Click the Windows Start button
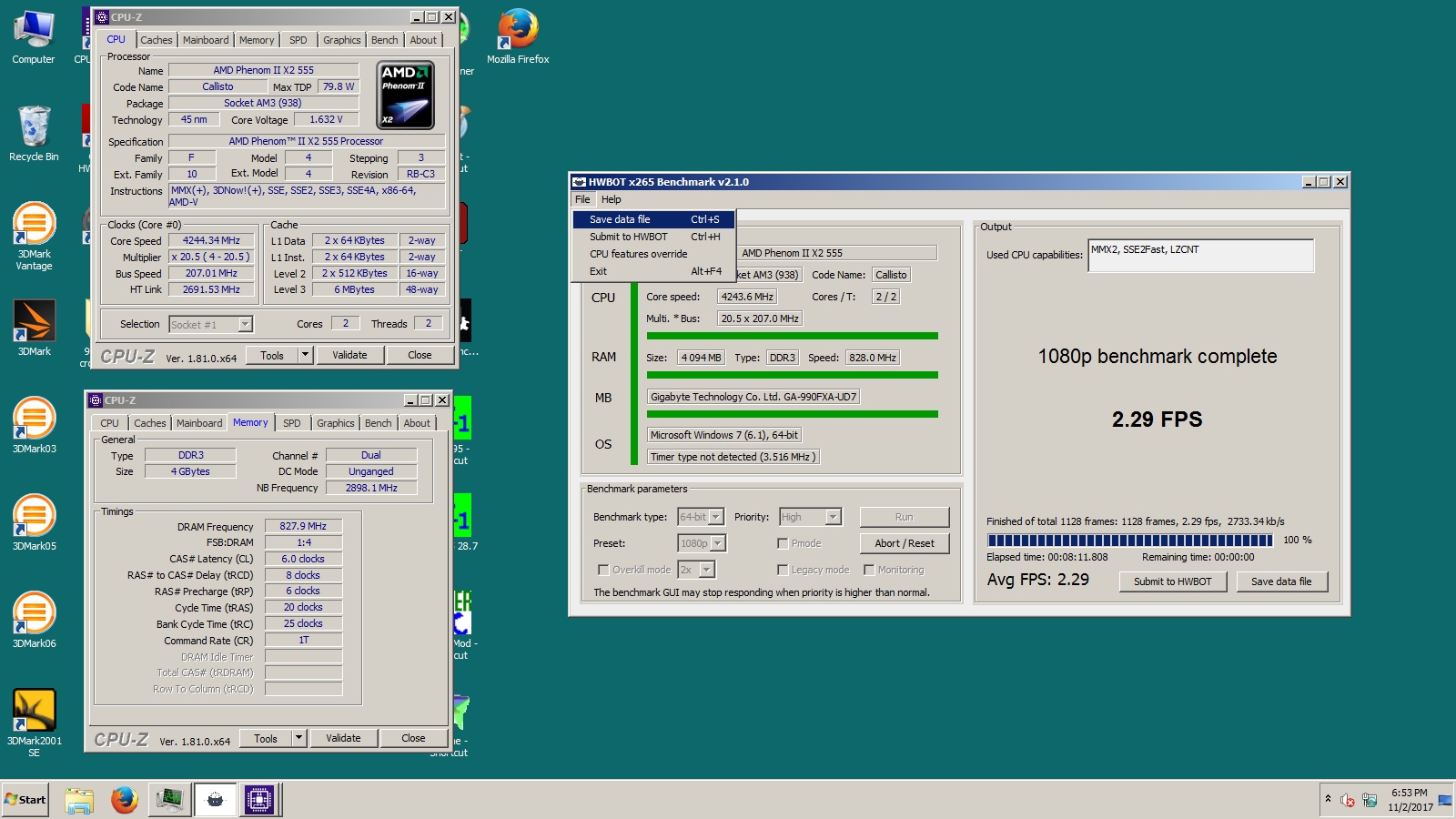 (x=25, y=800)
